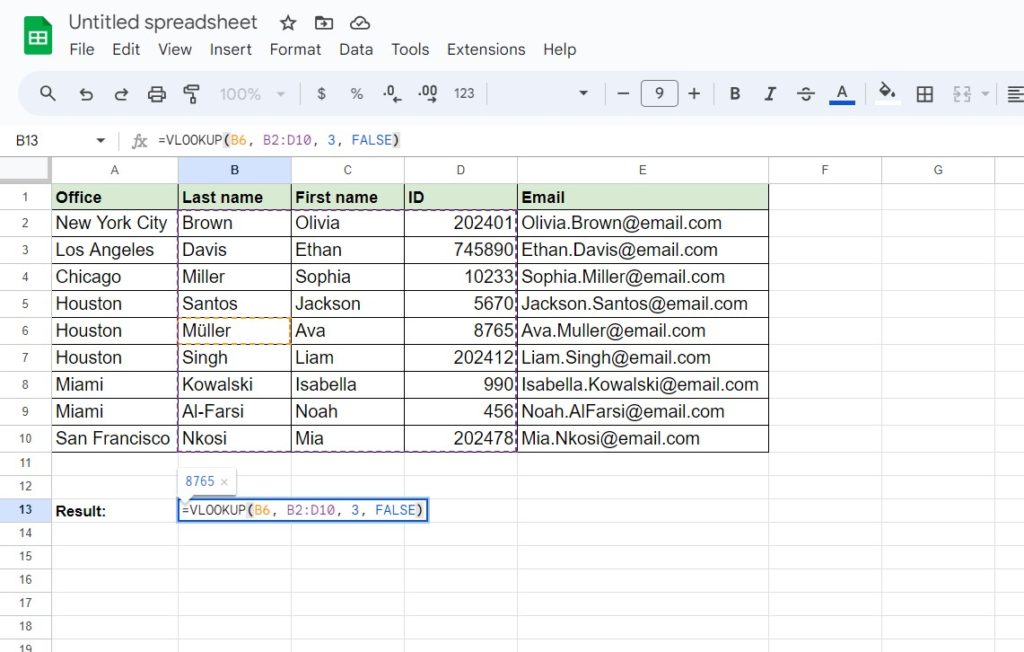Apply currency format with the dollar icon
This screenshot has width=1024, height=652.
pyautogui.click(x=321, y=93)
